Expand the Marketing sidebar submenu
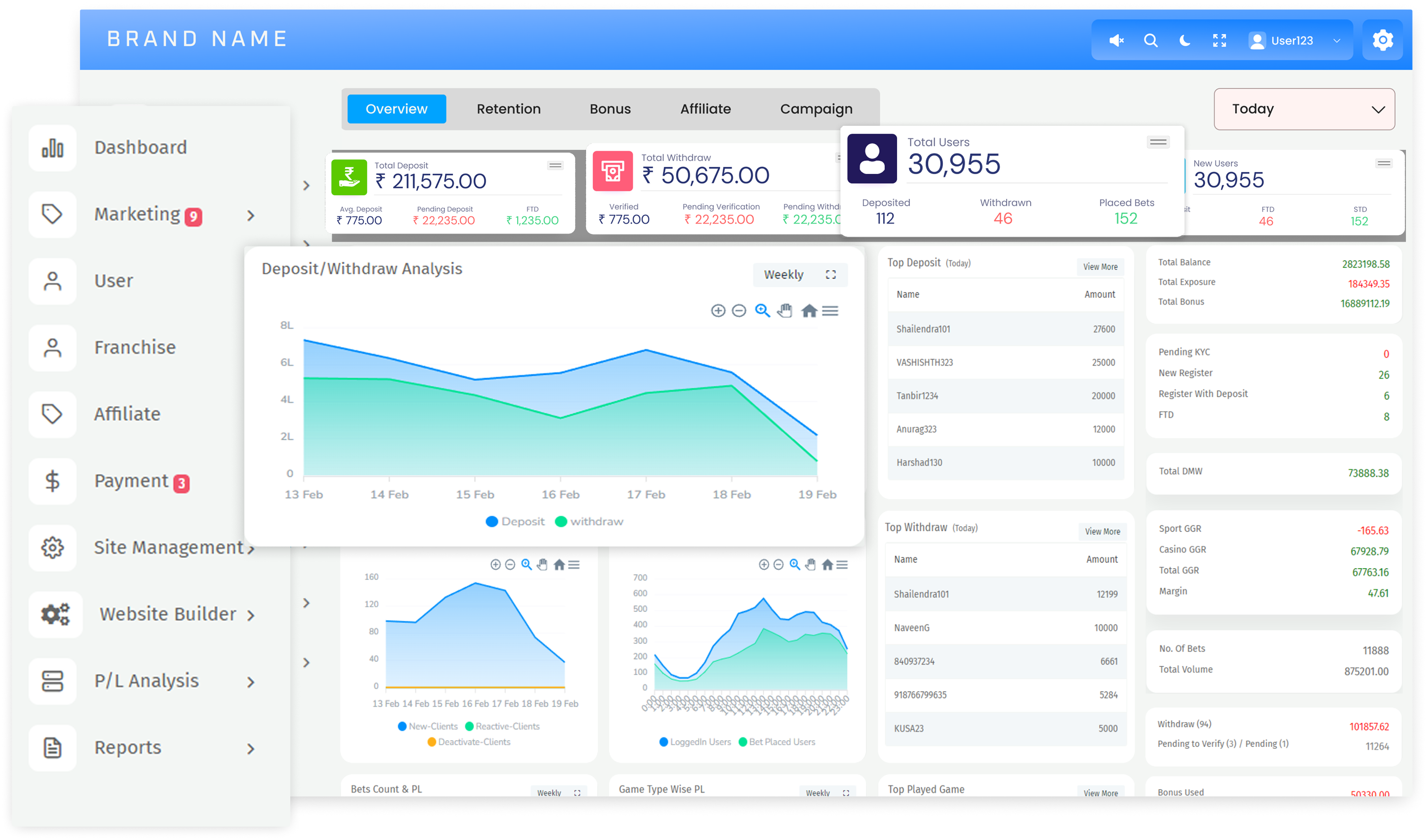The width and height of the screenshot is (1428, 840). (250, 215)
